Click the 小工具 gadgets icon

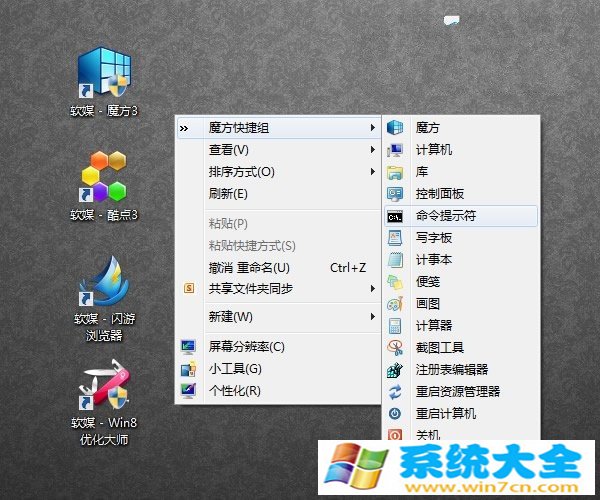click(188, 369)
